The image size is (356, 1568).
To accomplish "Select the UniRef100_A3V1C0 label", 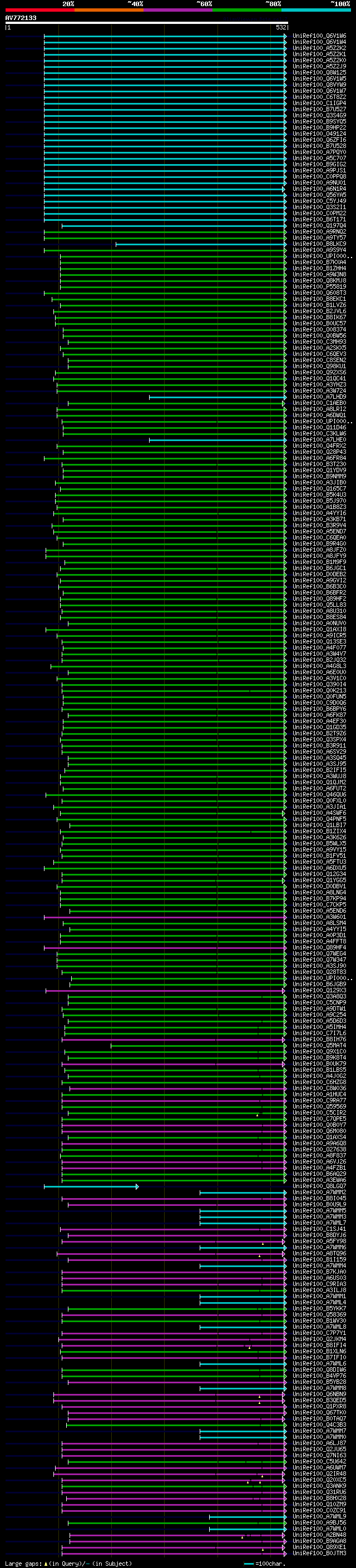I will click(x=319, y=678).
